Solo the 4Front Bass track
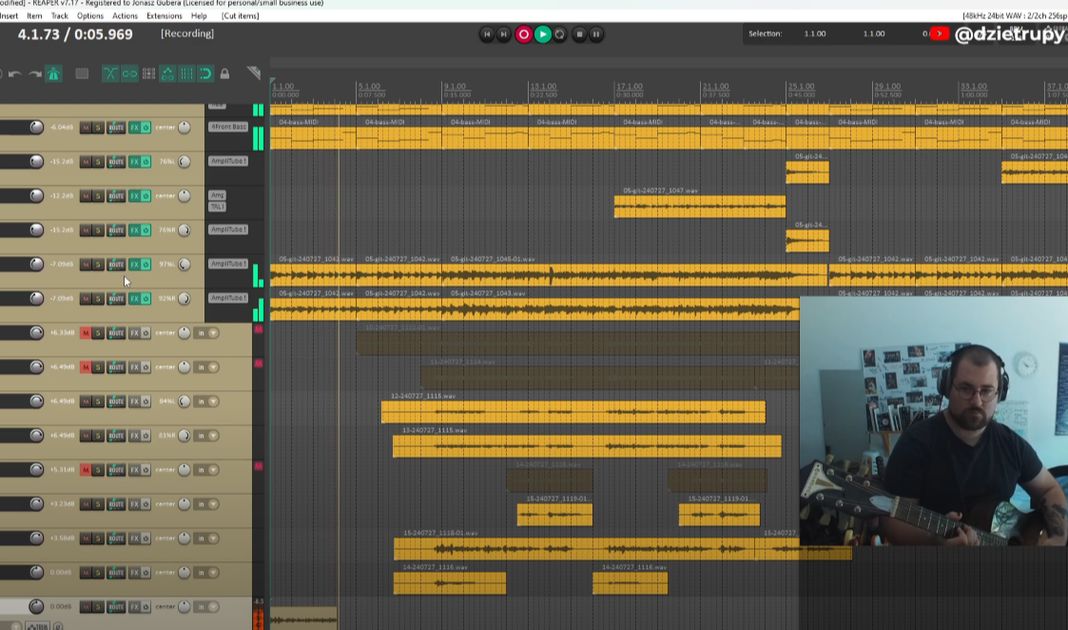 pos(98,127)
